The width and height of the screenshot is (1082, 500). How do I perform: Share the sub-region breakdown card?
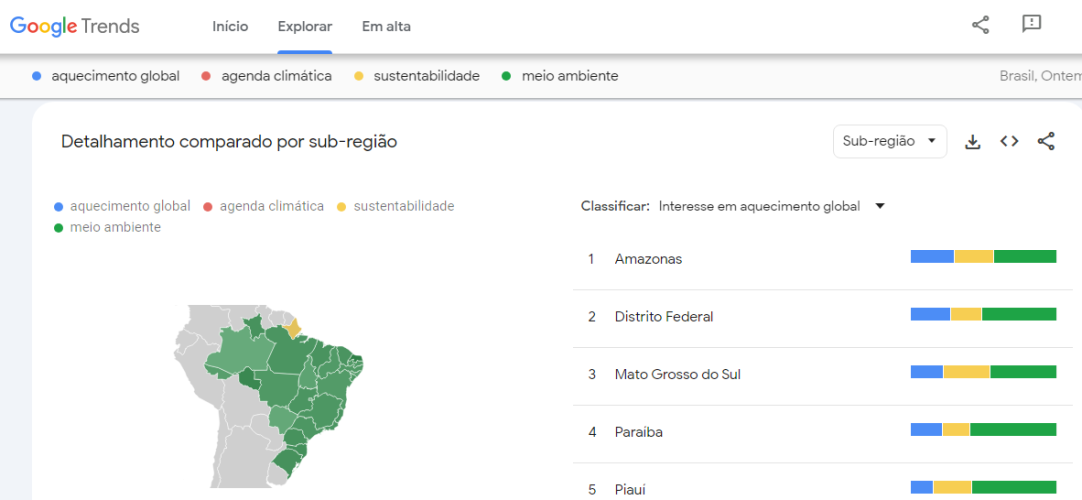[x=1046, y=141]
